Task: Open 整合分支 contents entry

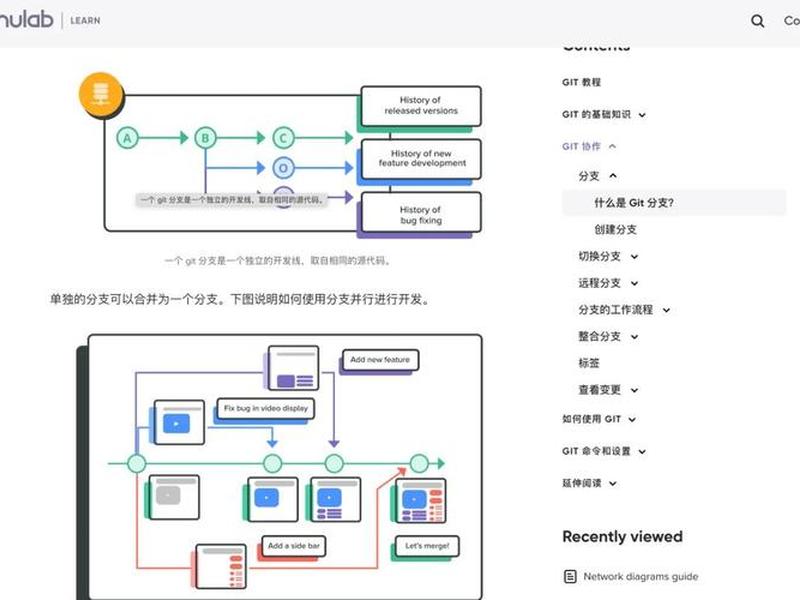Action: point(599,336)
